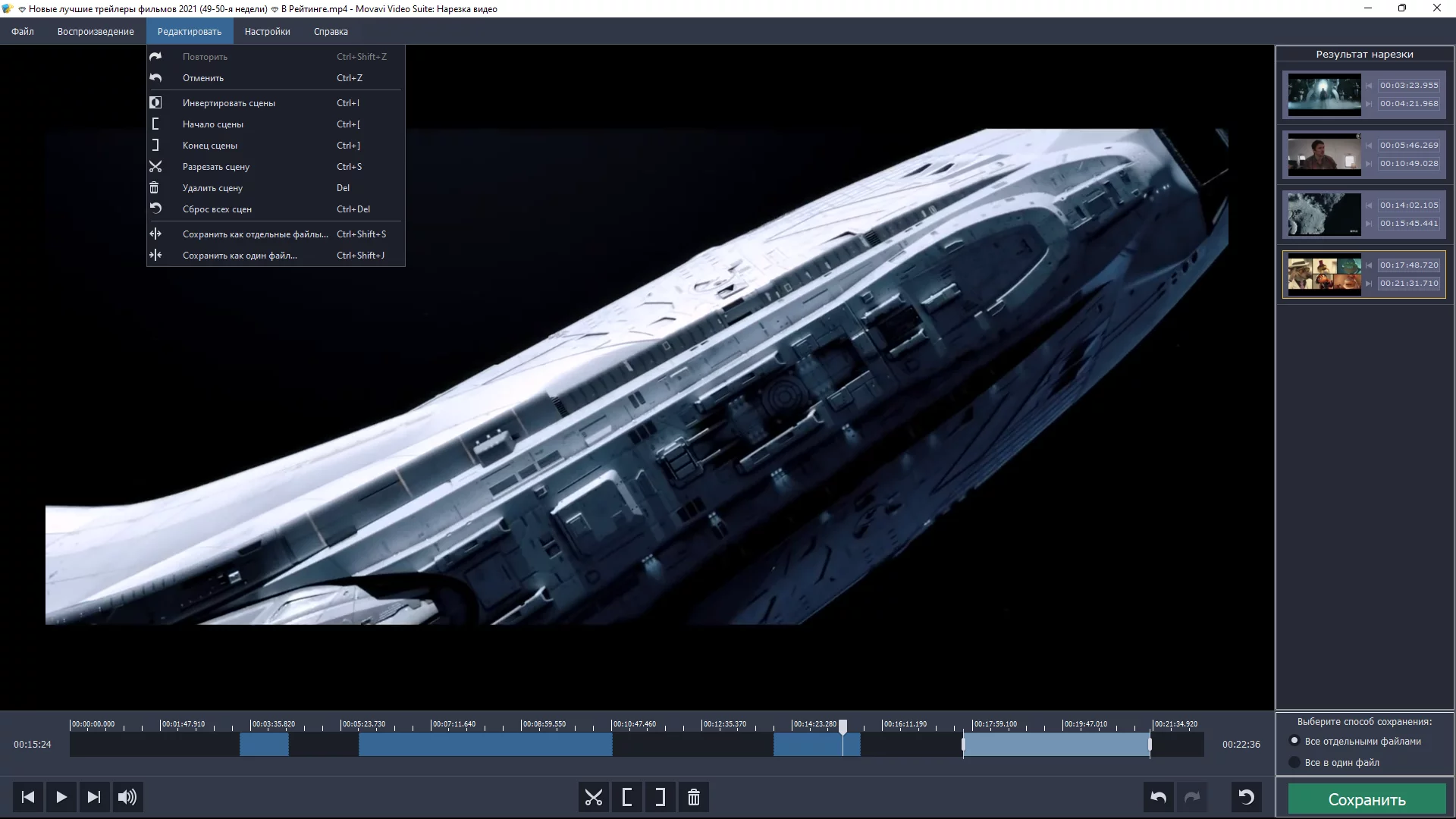This screenshot has height=819, width=1456.
Task: Click jump-to-end icon beside 00:21:31.710
Action: click(1369, 284)
